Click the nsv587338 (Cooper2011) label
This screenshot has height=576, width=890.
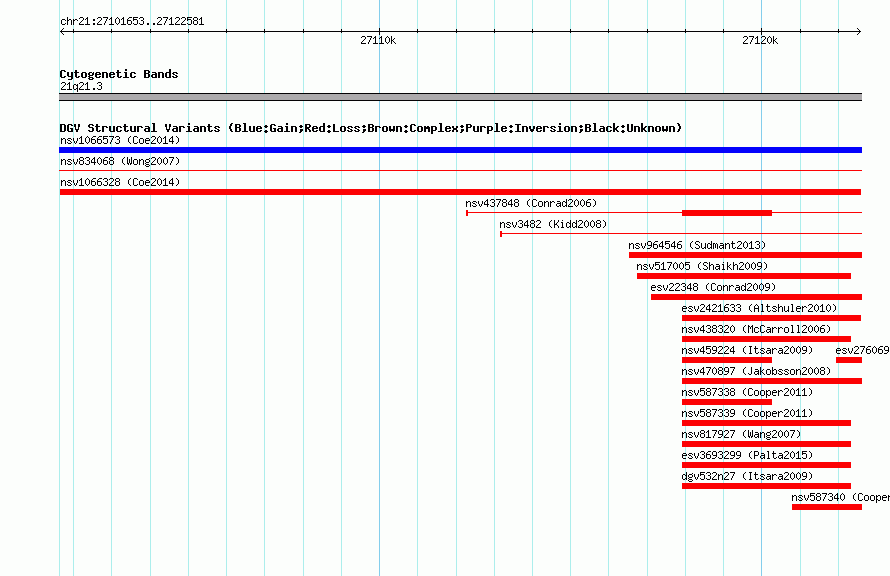747,392
